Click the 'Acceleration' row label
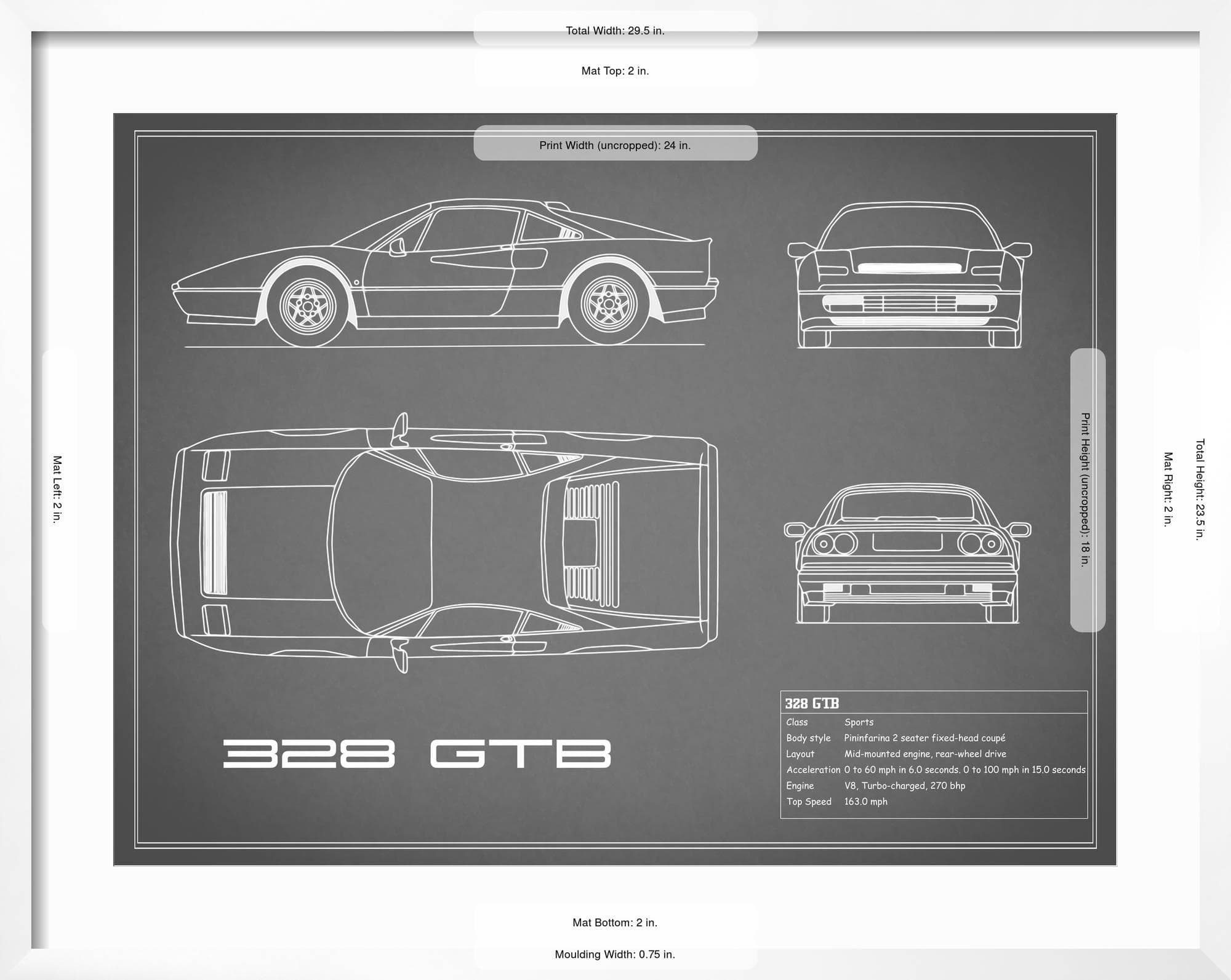1231x980 pixels. (813, 770)
